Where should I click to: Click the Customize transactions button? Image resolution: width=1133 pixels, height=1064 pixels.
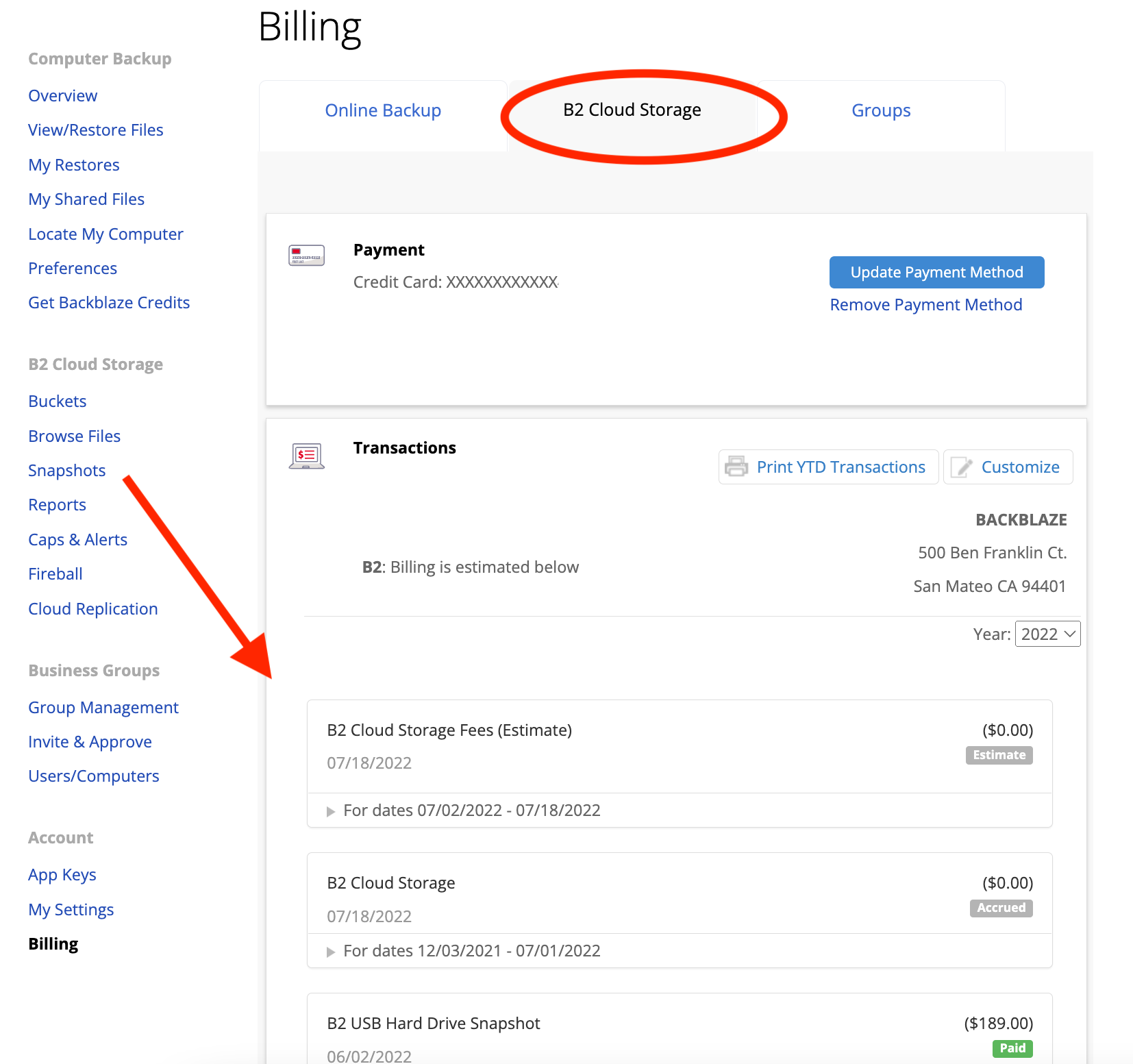pyautogui.click(x=1008, y=467)
